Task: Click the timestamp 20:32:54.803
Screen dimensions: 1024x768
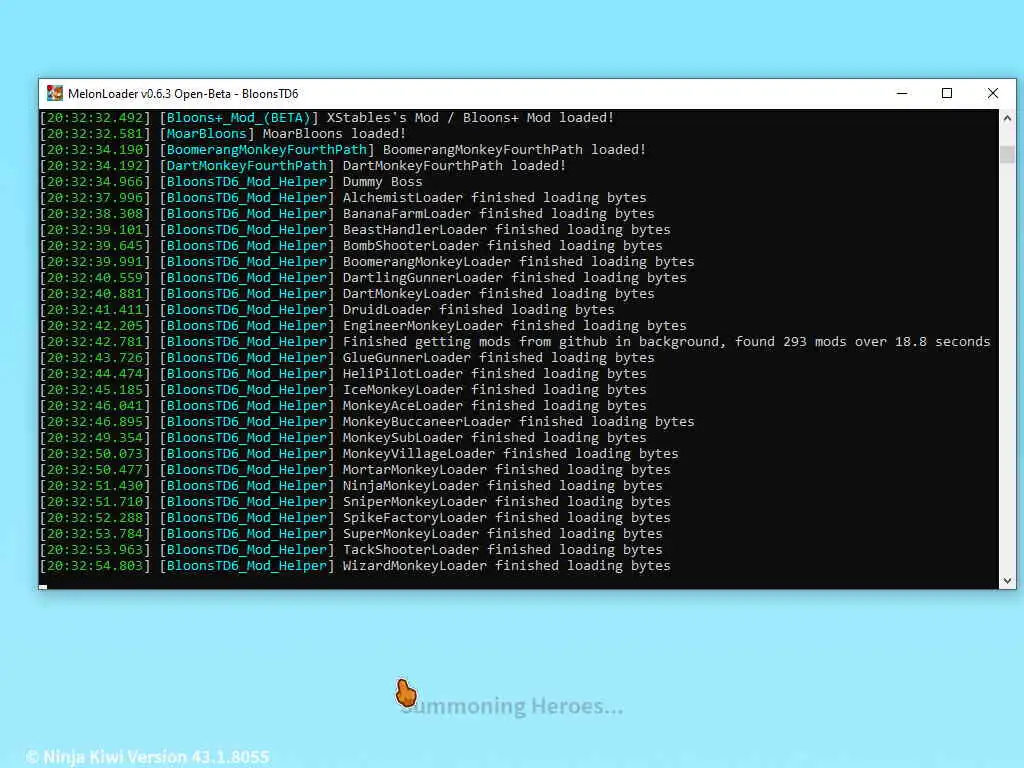Action: tap(95, 566)
